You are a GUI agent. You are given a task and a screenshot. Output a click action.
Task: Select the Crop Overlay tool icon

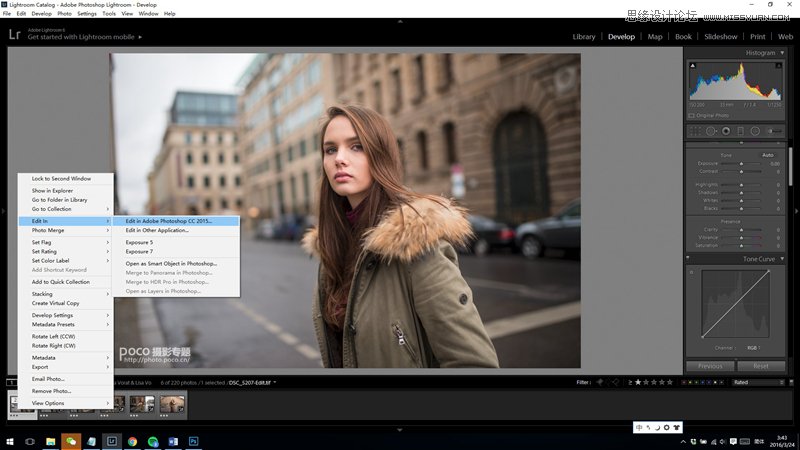coord(695,131)
